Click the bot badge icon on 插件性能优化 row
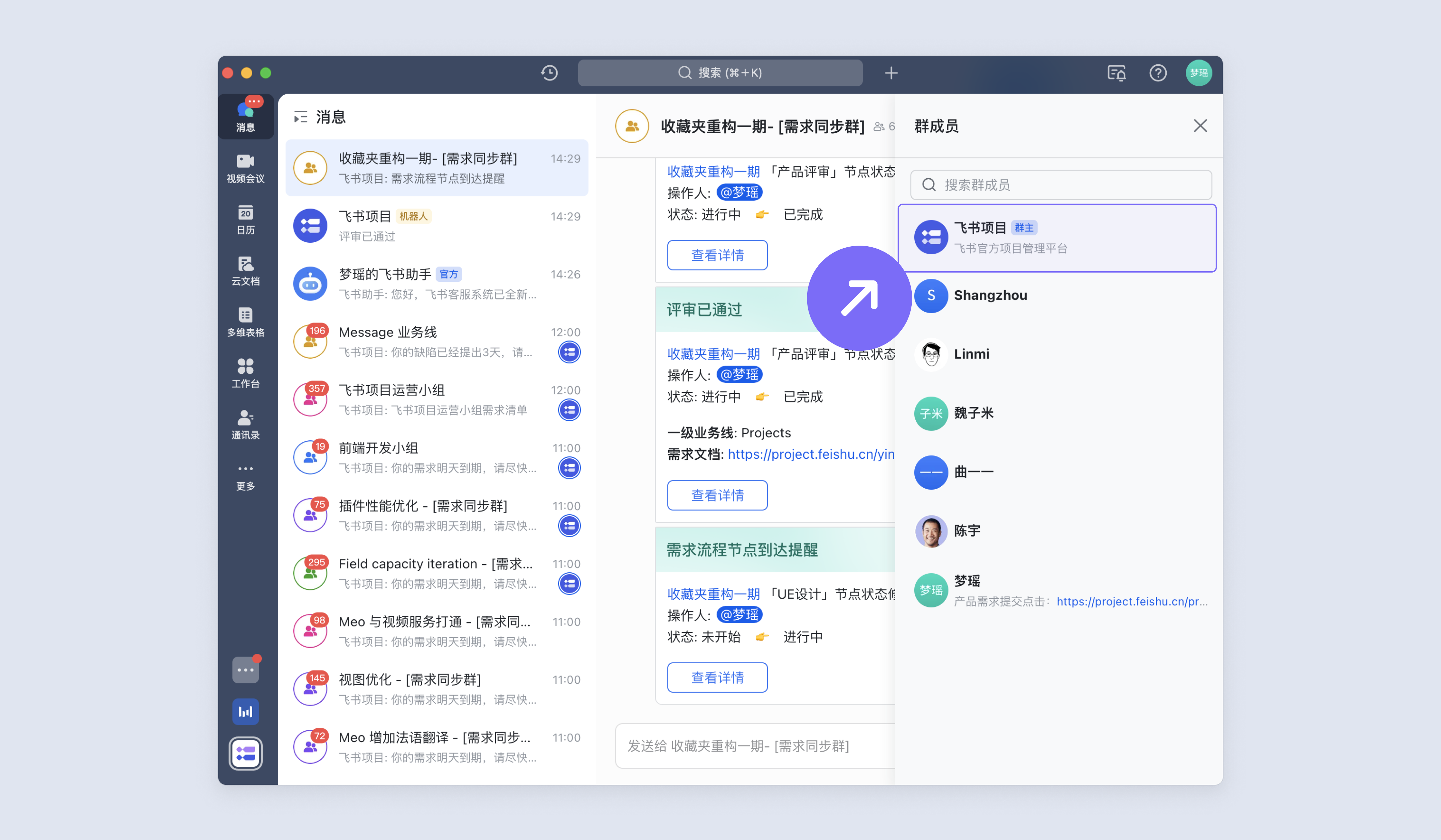 tap(569, 526)
